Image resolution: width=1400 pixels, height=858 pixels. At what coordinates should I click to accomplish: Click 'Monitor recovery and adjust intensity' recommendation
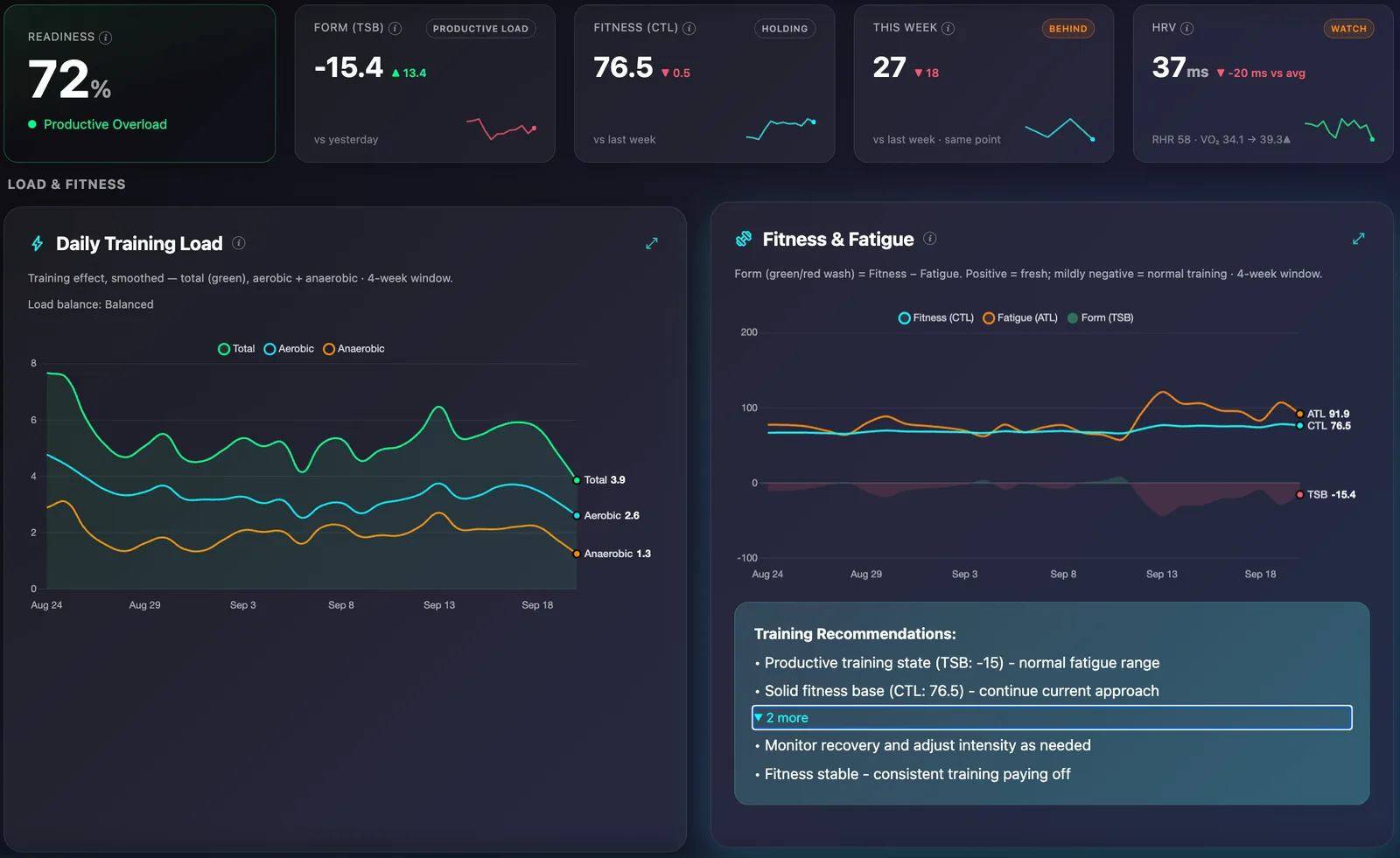(x=927, y=745)
